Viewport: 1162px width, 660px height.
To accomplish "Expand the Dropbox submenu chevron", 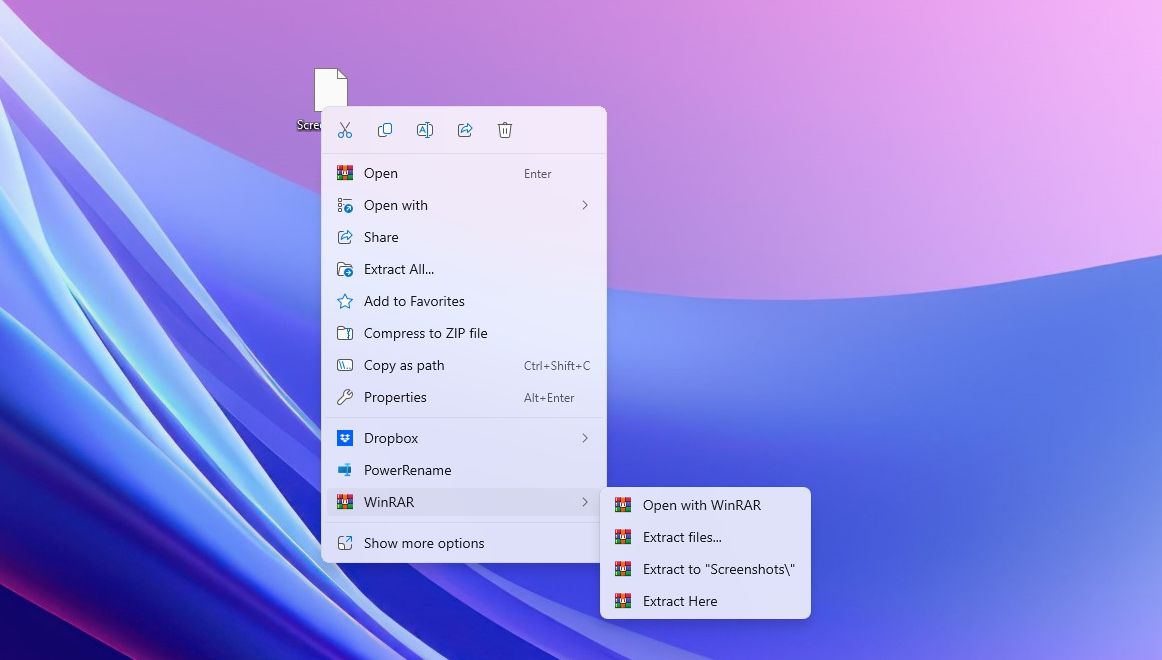I will tap(585, 438).
